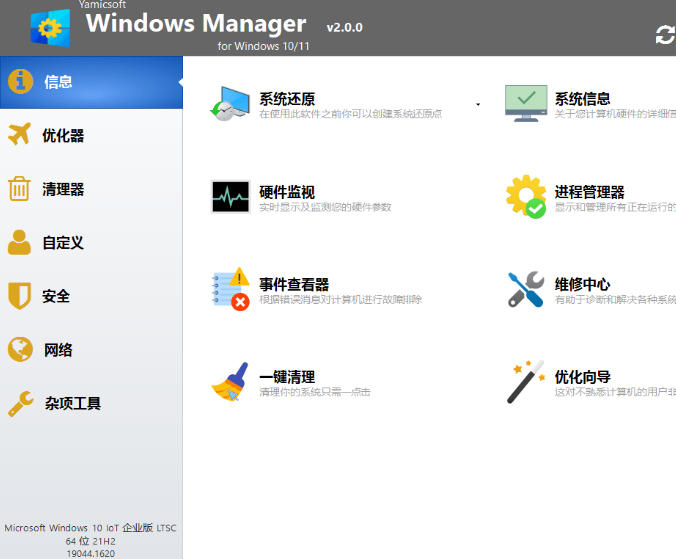Click the person icon for 自定义
This screenshot has height=559, width=676.
click(x=19, y=242)
